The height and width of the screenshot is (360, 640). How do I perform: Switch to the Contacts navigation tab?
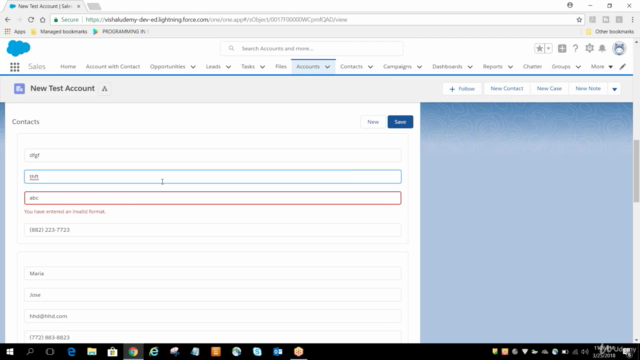351,67
